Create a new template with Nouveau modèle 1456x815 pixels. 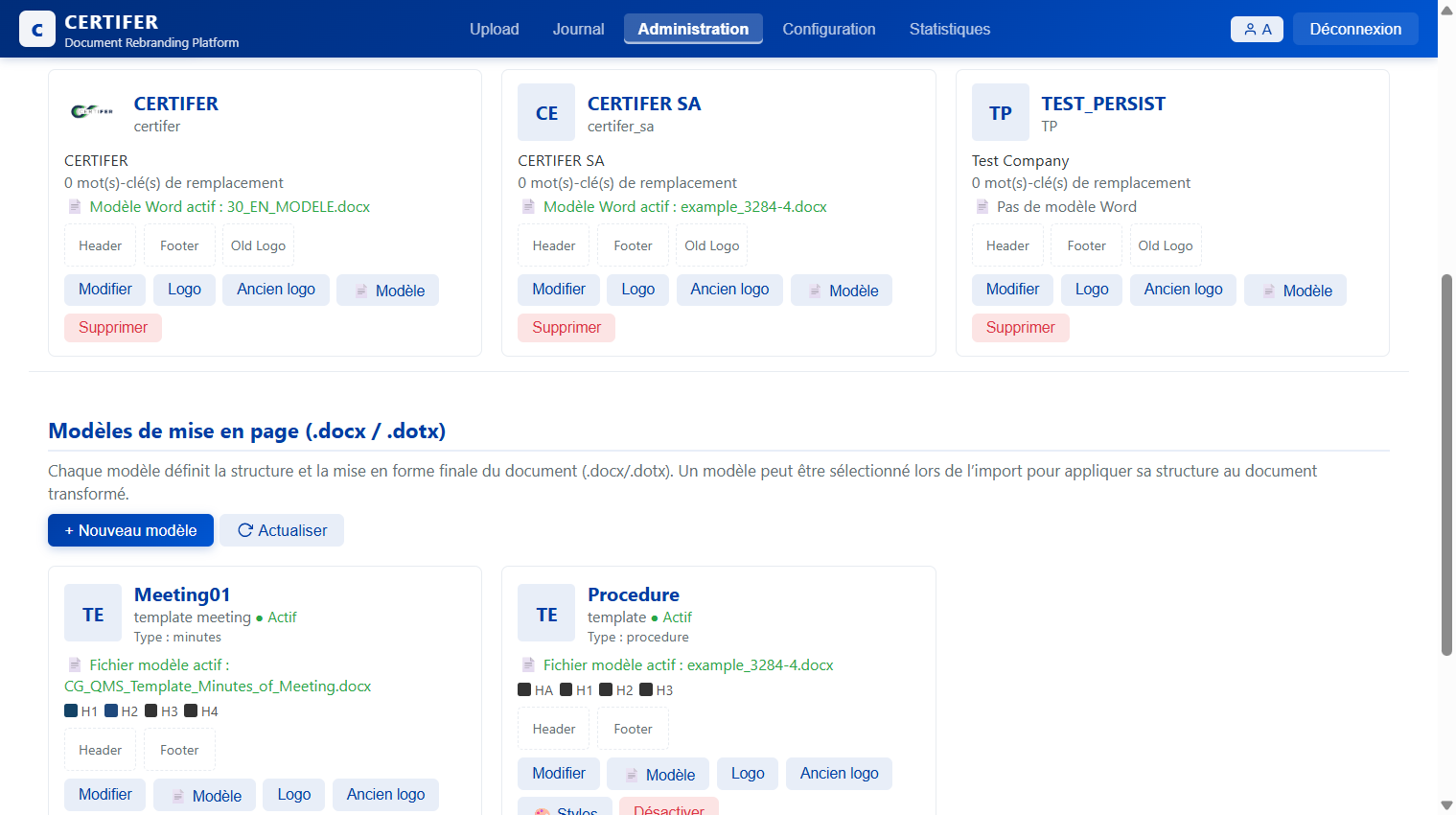coord(130,530)
